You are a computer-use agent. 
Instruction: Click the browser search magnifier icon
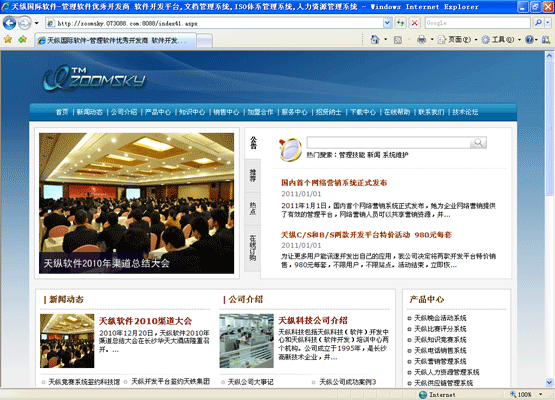(538, 23)
